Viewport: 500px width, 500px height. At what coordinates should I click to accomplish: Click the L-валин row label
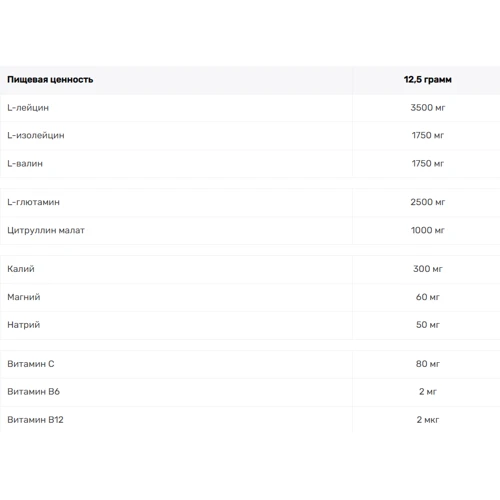coord(25,164)
